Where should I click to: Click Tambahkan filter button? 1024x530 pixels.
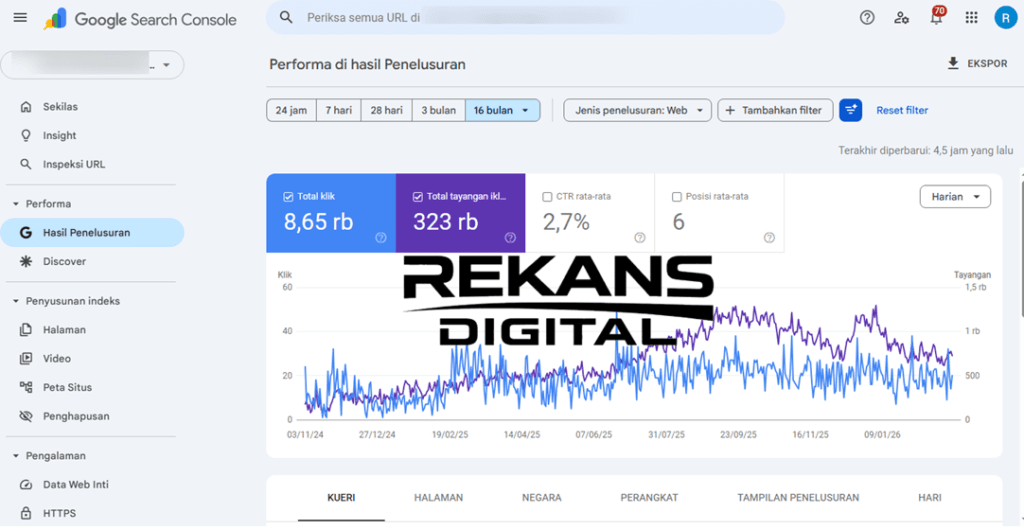click(x=775, y=110)
